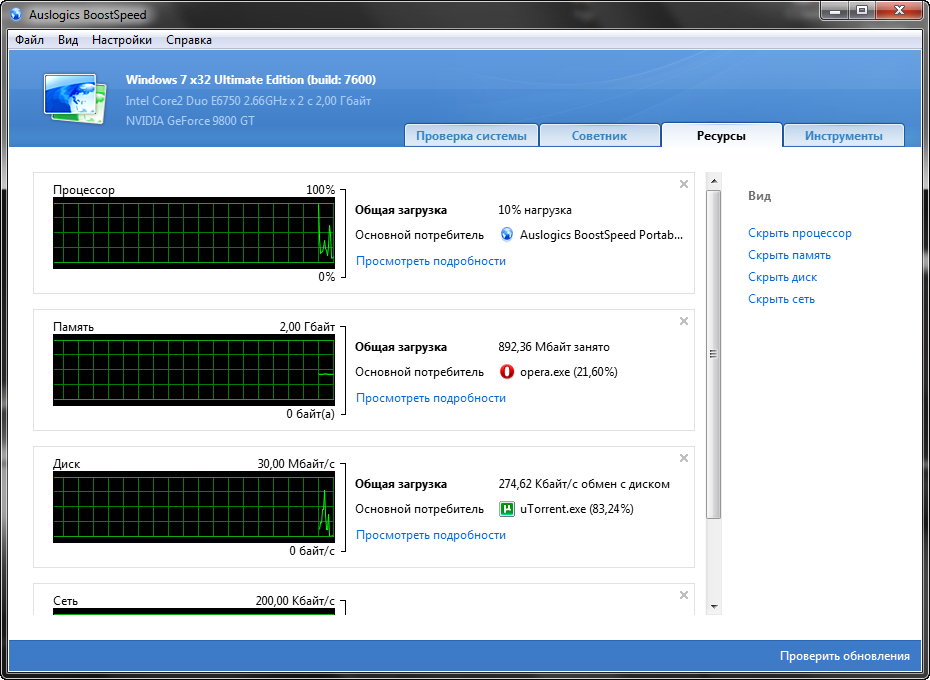Click the system monitor picture in header

(75, 99)
